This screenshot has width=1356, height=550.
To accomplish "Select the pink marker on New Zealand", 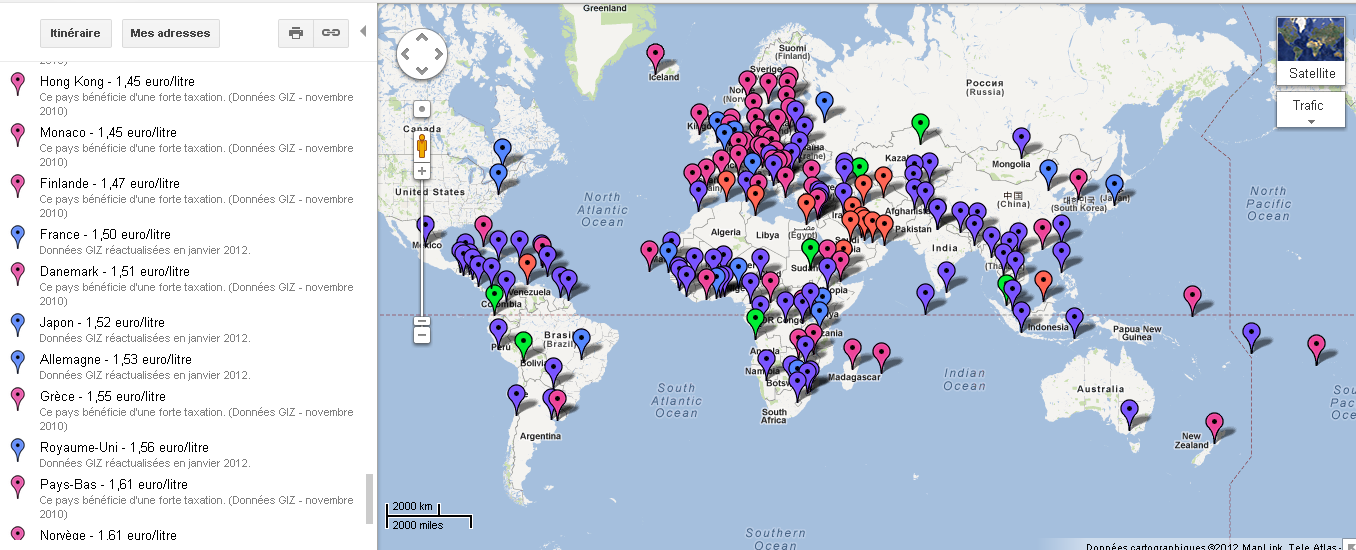I will 1214,423.
